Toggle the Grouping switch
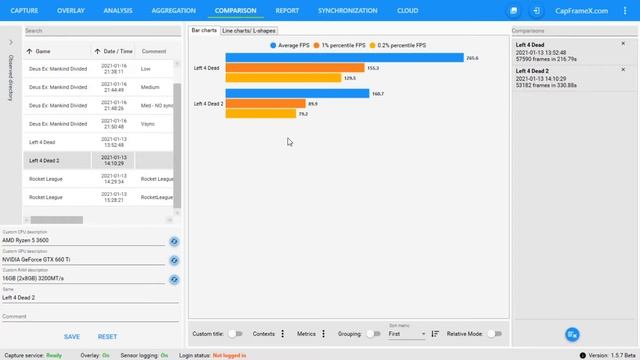This screenshot has width=640, height=360. [x=373, y=334]
